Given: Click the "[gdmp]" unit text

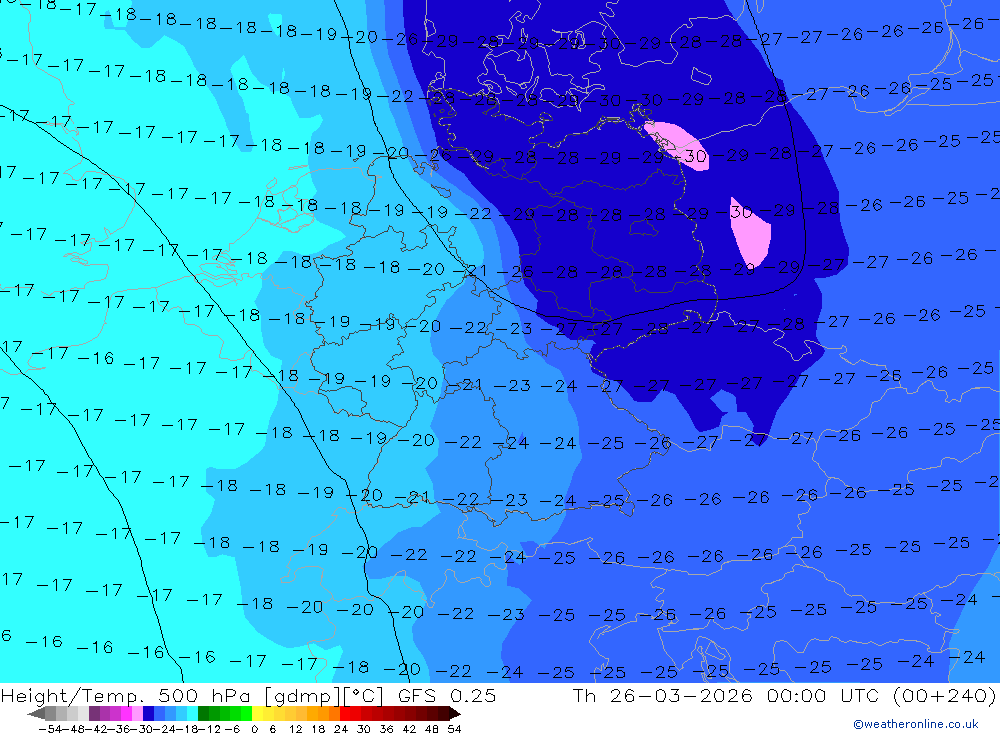Looking at the screenshot, I should (x=302, y=696).
